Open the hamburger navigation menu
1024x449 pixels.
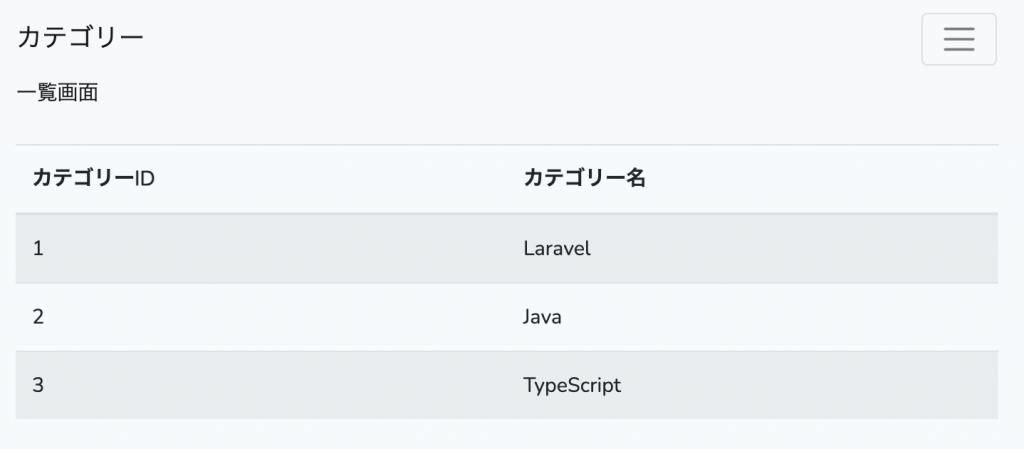pyautogui.click(x=958, y=39)
